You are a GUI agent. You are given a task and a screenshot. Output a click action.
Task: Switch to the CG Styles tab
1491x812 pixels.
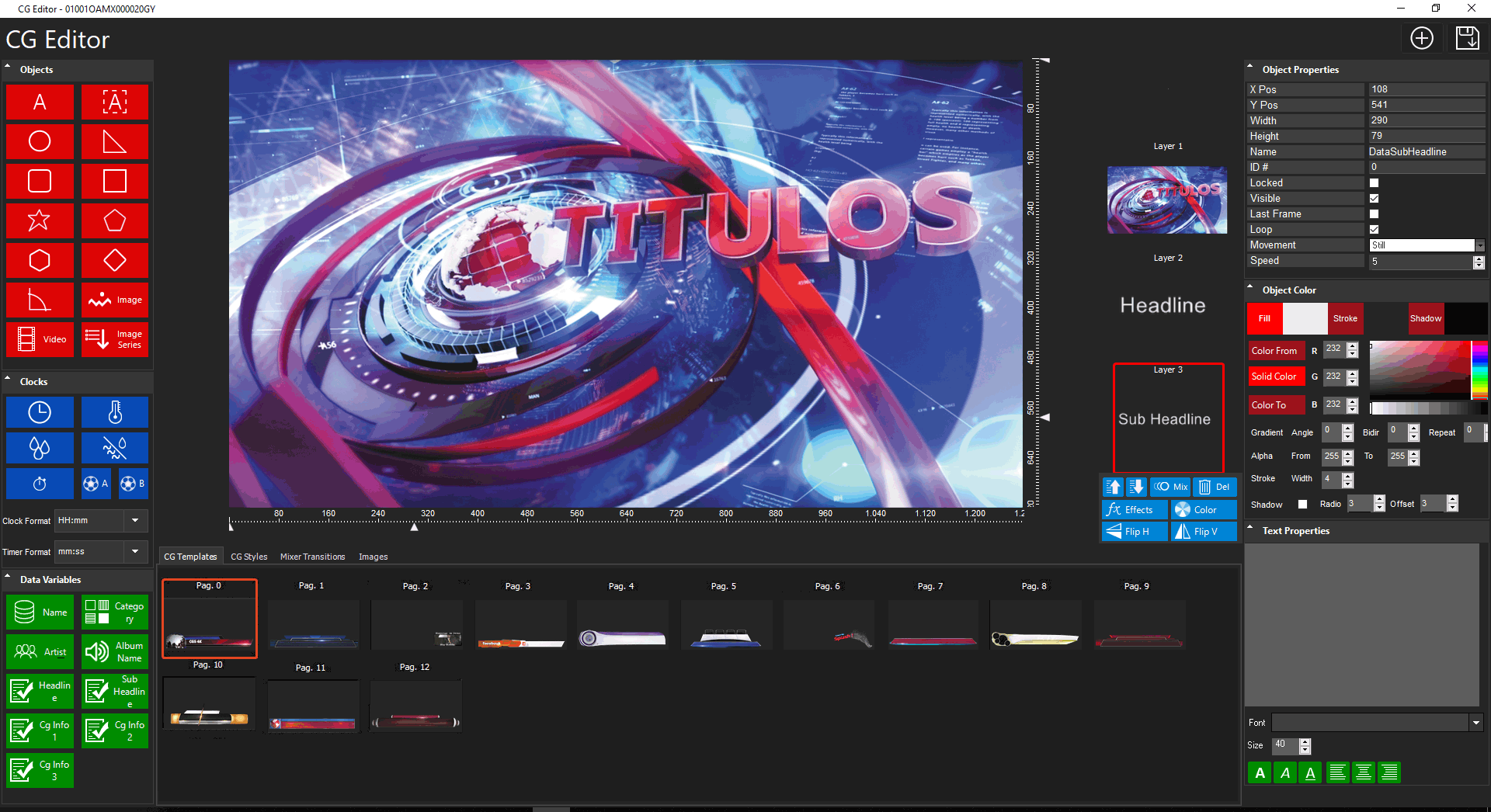point(248,557)
